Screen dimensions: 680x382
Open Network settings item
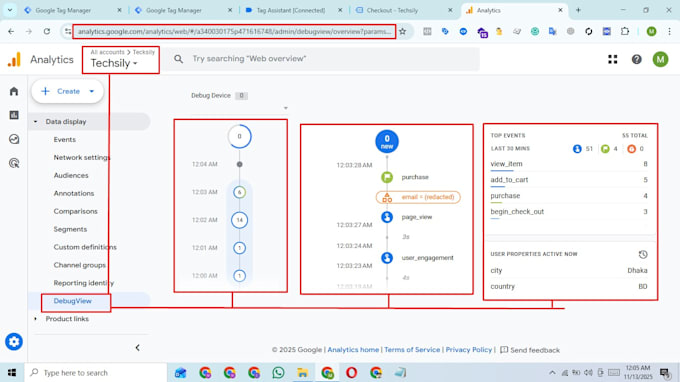(x=82, y=157)
